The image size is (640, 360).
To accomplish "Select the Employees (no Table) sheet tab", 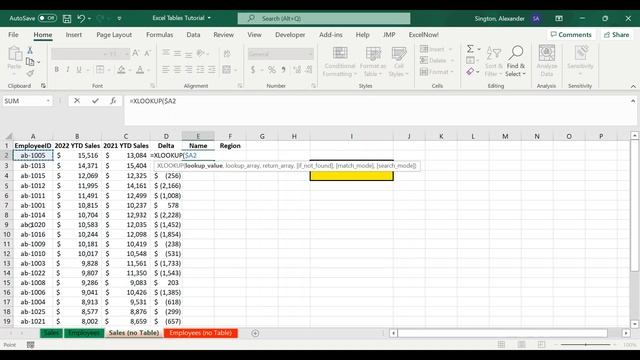I will click(x=200, y=333).
